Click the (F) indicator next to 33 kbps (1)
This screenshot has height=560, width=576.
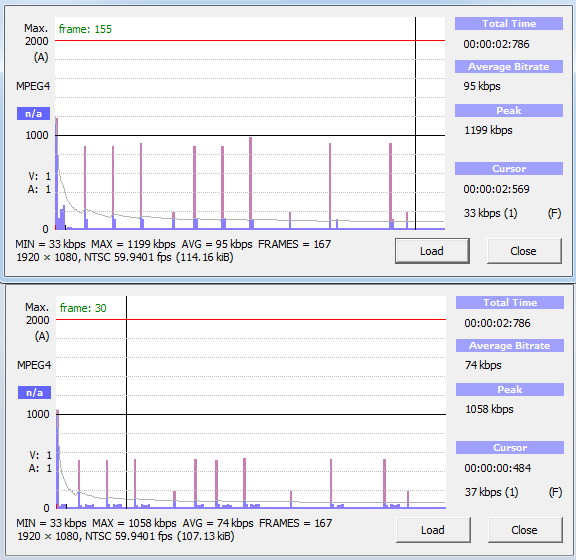pyautogui.click(x=554, y=213)
